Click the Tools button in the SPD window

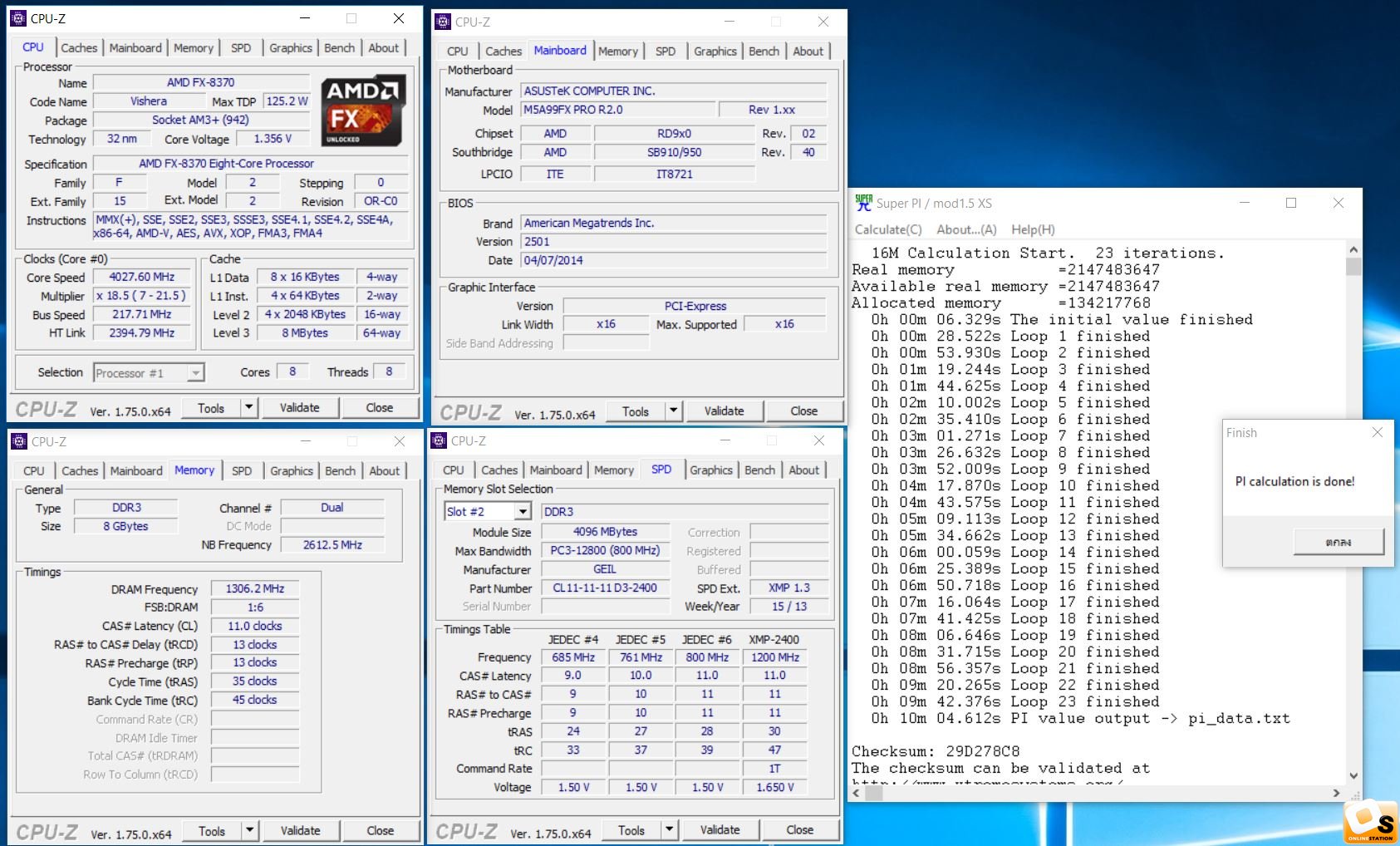click(631, 830)
